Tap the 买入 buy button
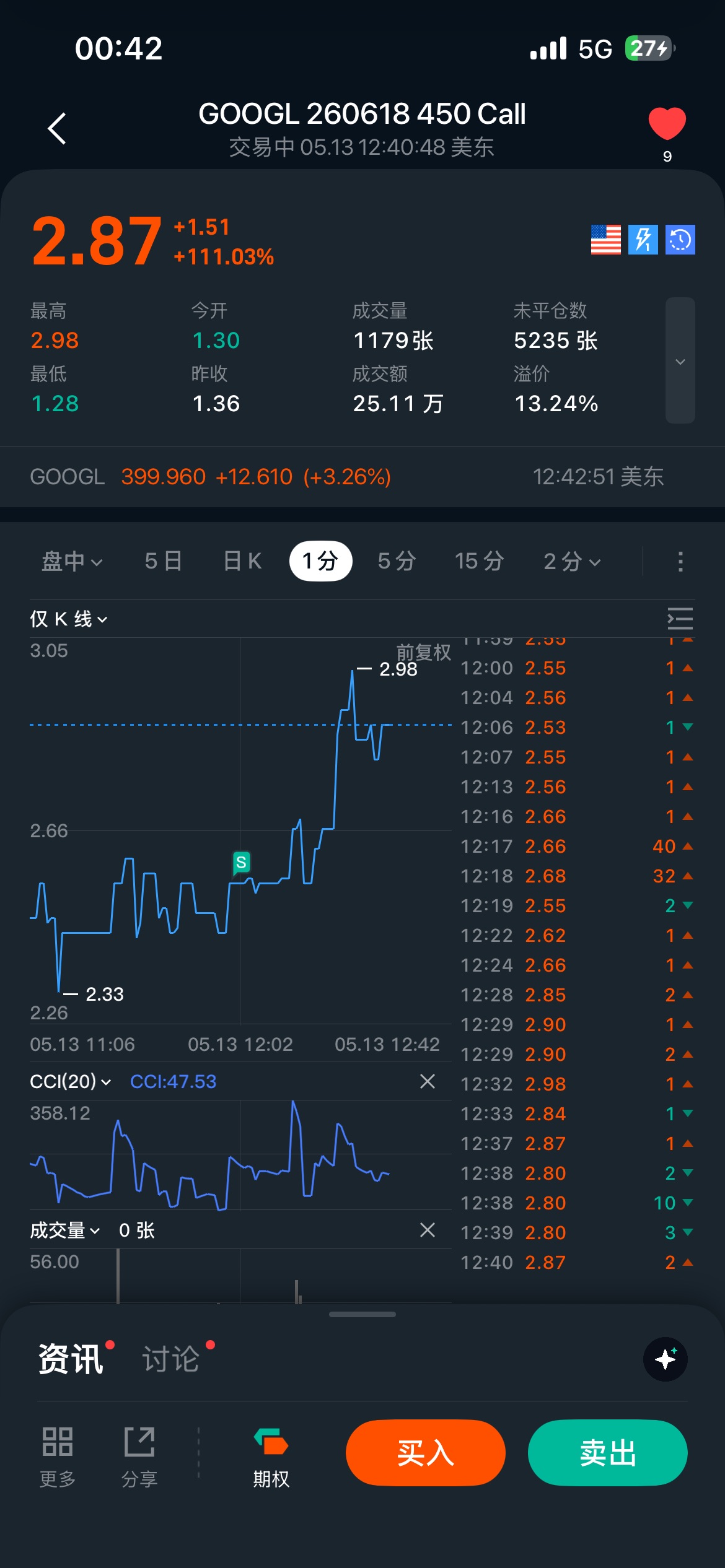 click(x=426, y=1453)
